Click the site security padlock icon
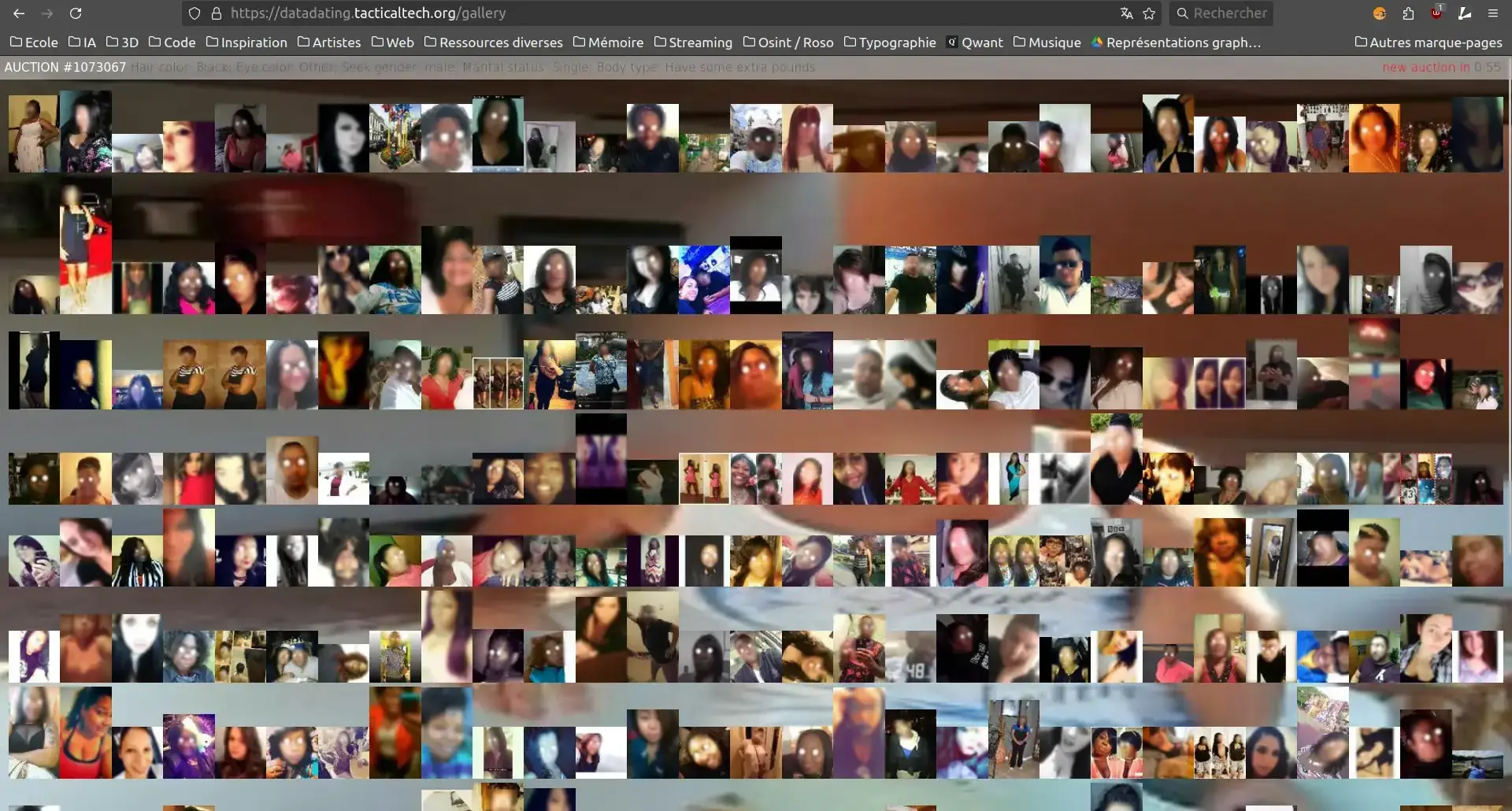1512x811 pixels. tap(217, 13)
